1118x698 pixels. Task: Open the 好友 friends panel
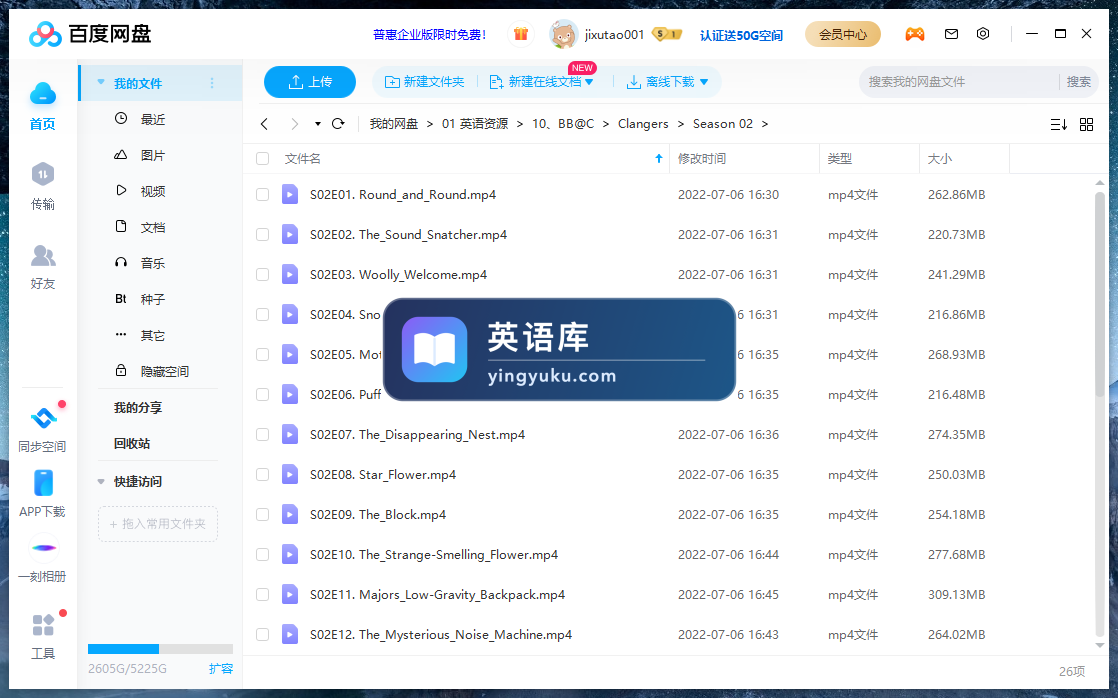(43, 255)
